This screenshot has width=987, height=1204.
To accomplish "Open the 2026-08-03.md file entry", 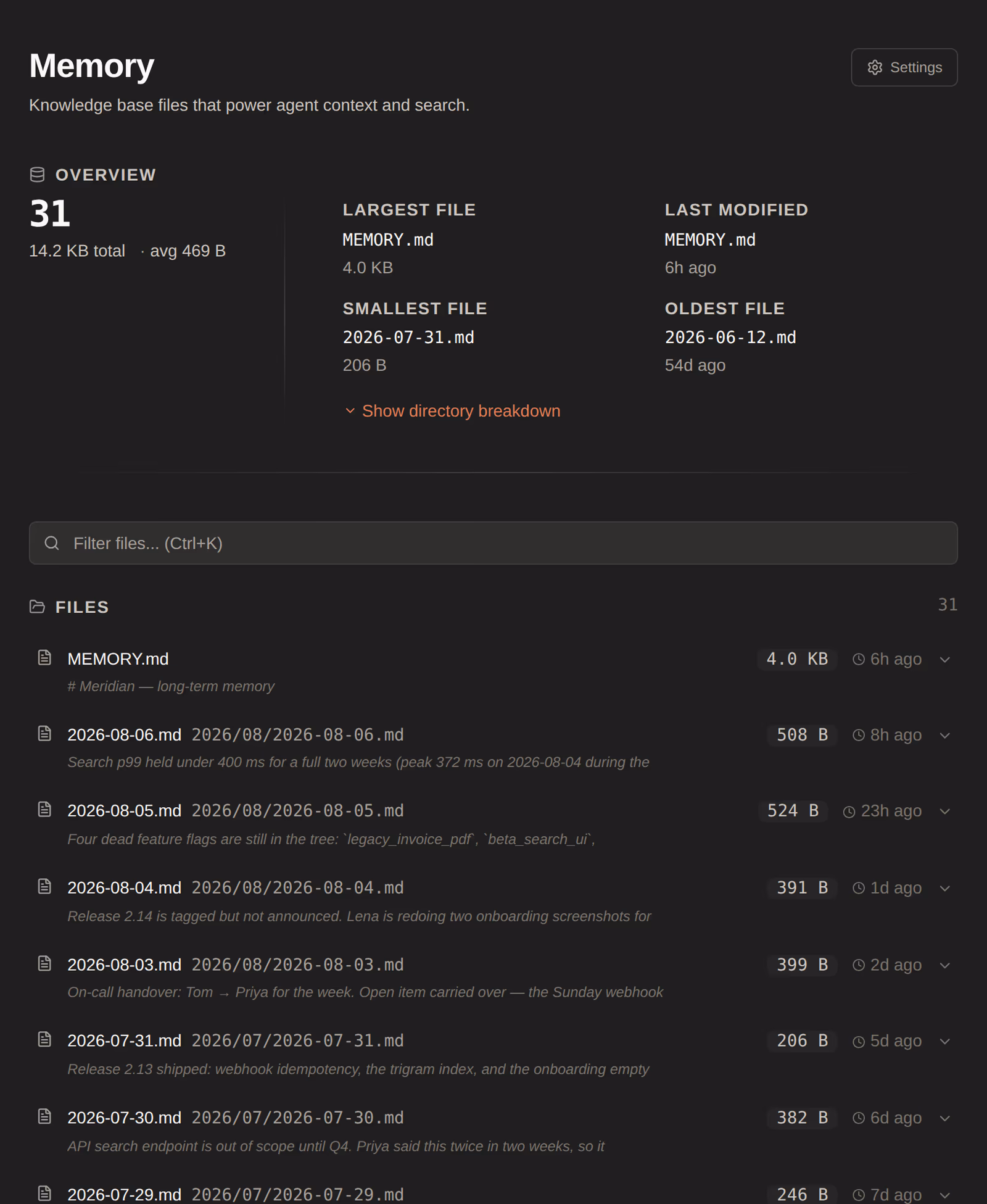I will pos(493,978).
